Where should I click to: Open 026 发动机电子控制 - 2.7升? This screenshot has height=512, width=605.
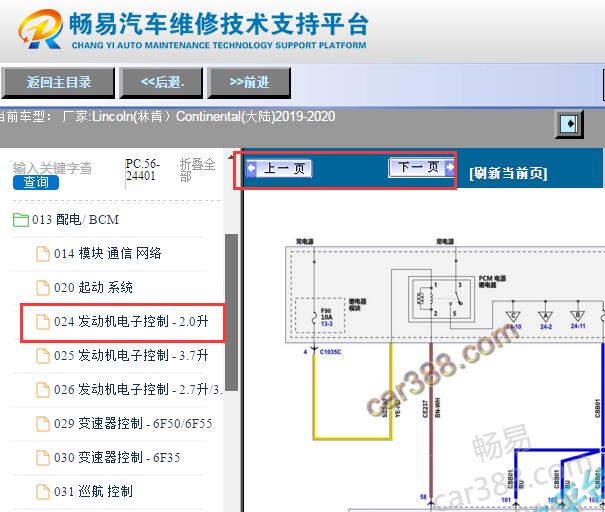point(138,389)
